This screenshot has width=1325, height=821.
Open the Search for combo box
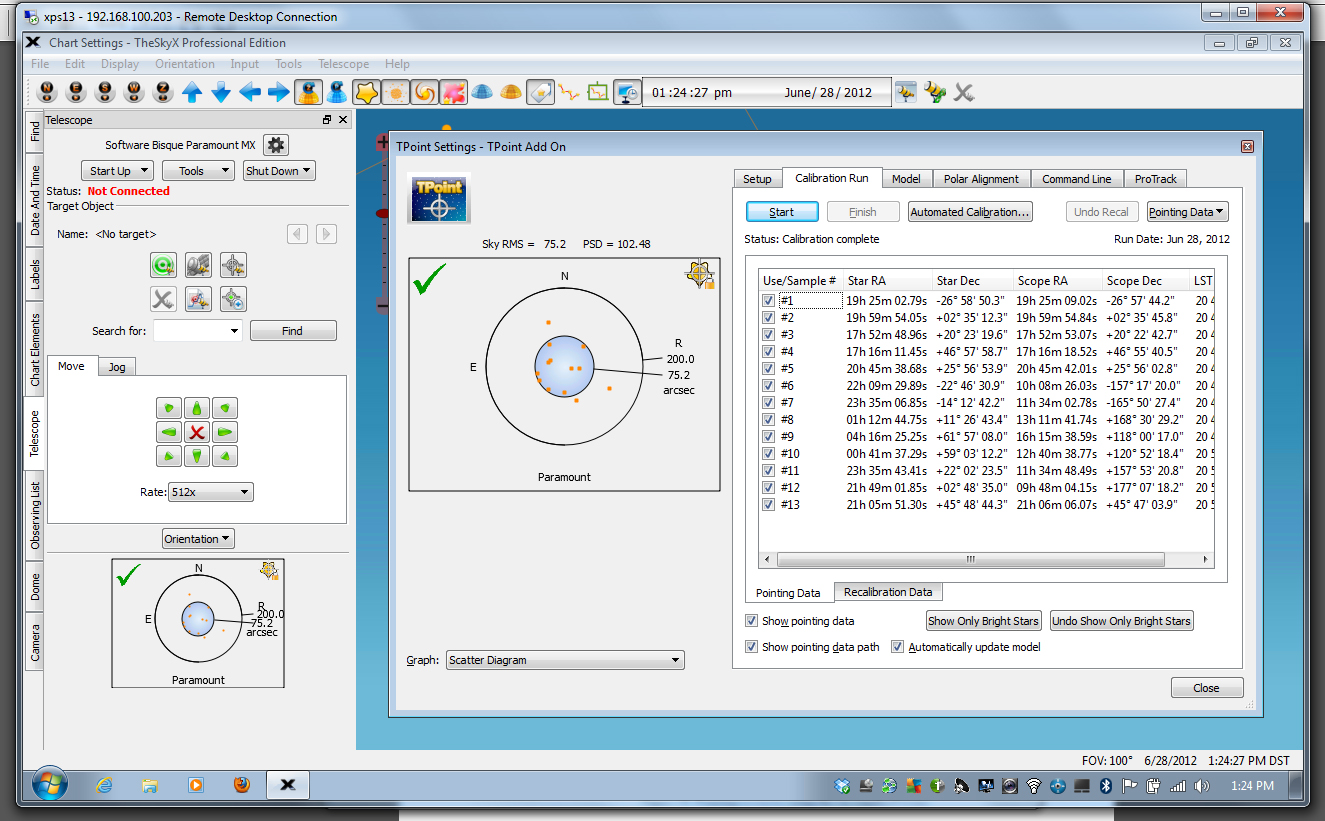[x=198, y=331]
